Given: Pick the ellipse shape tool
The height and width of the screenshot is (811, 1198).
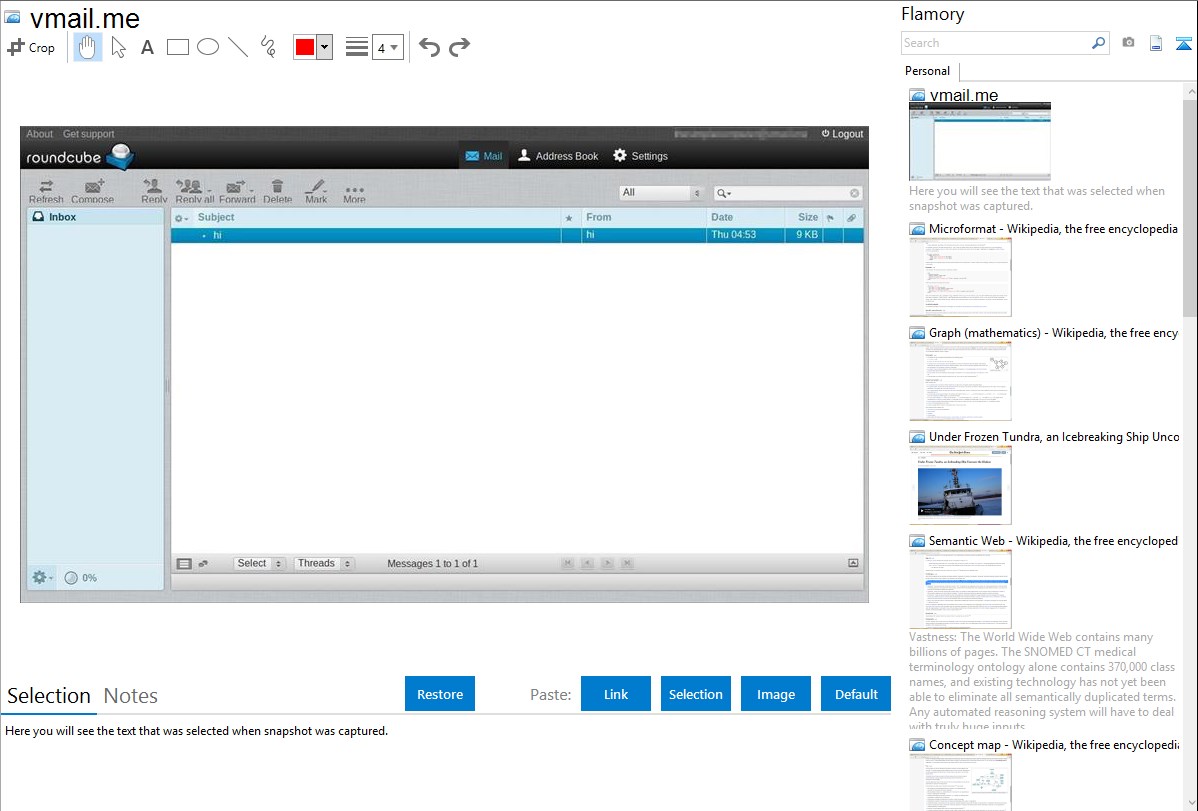Looking at the screenshot, I should coord(208,47).
